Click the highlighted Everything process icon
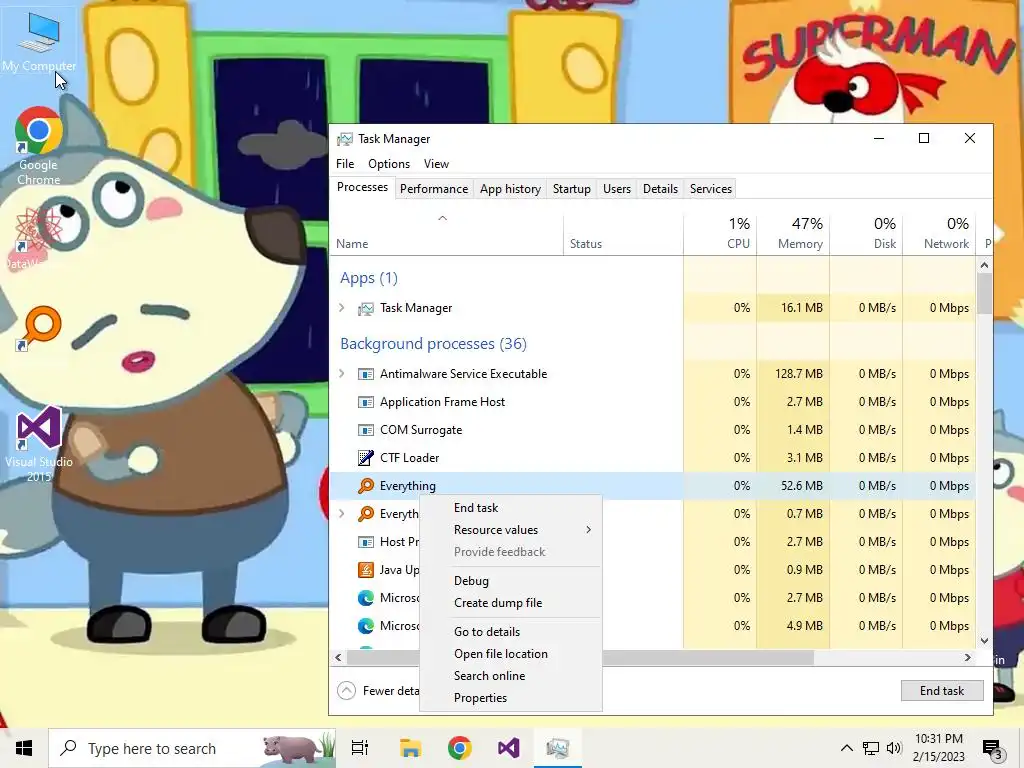Screen dimensions: 1024x768 (366, 486)
